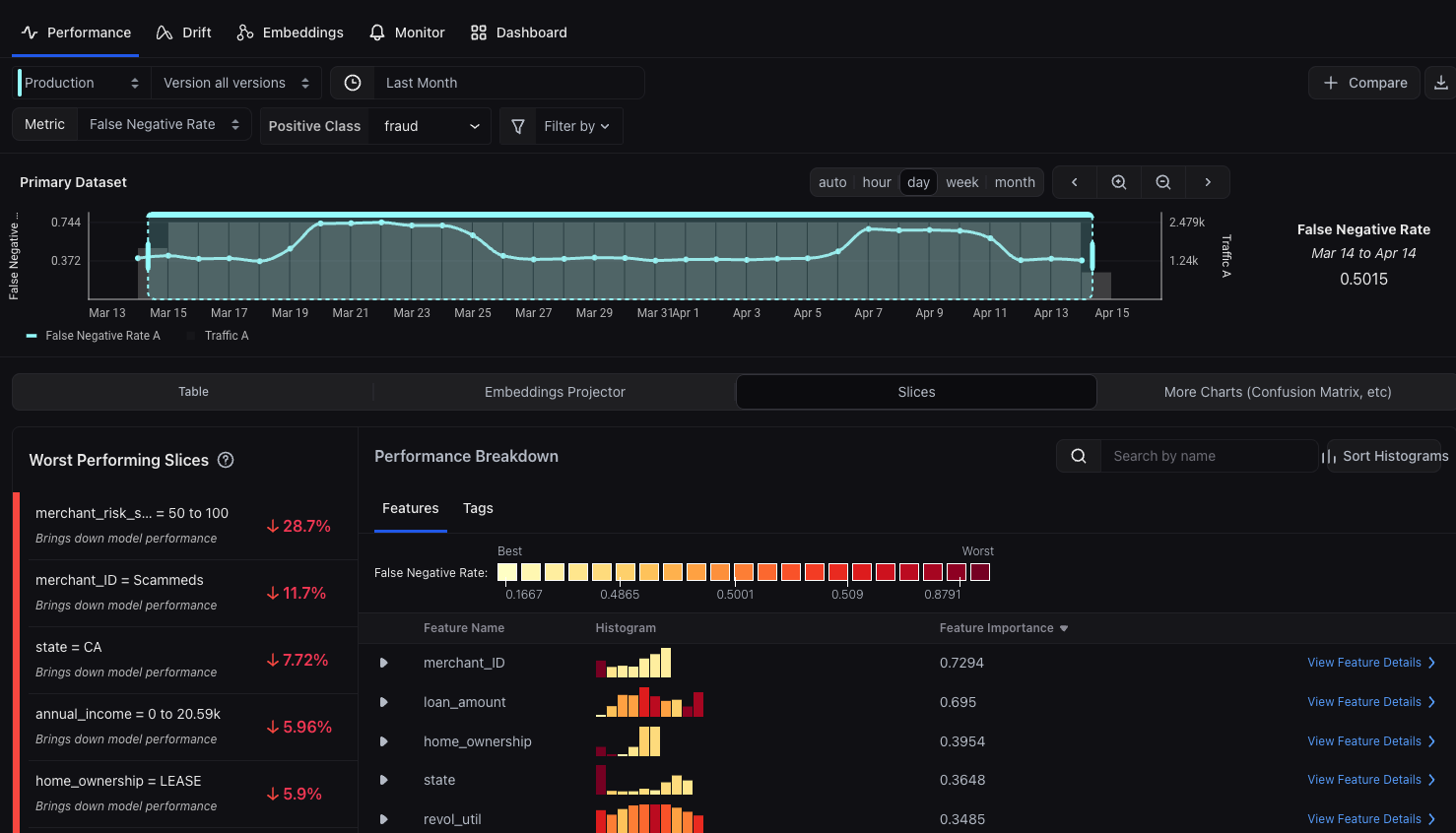Open the Filter by dropdown
This screenshot has width=1456, height=833.
[x=577, y=126]
